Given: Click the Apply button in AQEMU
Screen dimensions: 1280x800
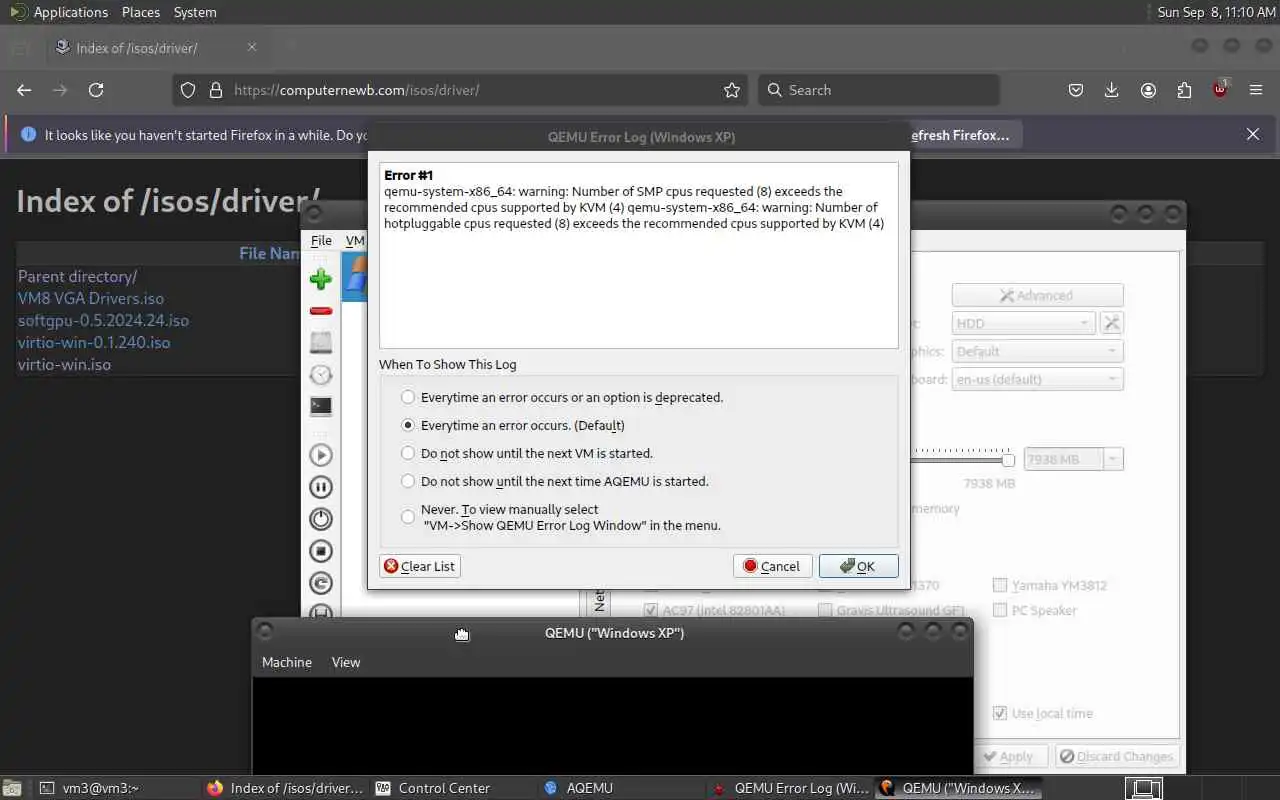Looking at the screenshot, I should (1008, 757).
